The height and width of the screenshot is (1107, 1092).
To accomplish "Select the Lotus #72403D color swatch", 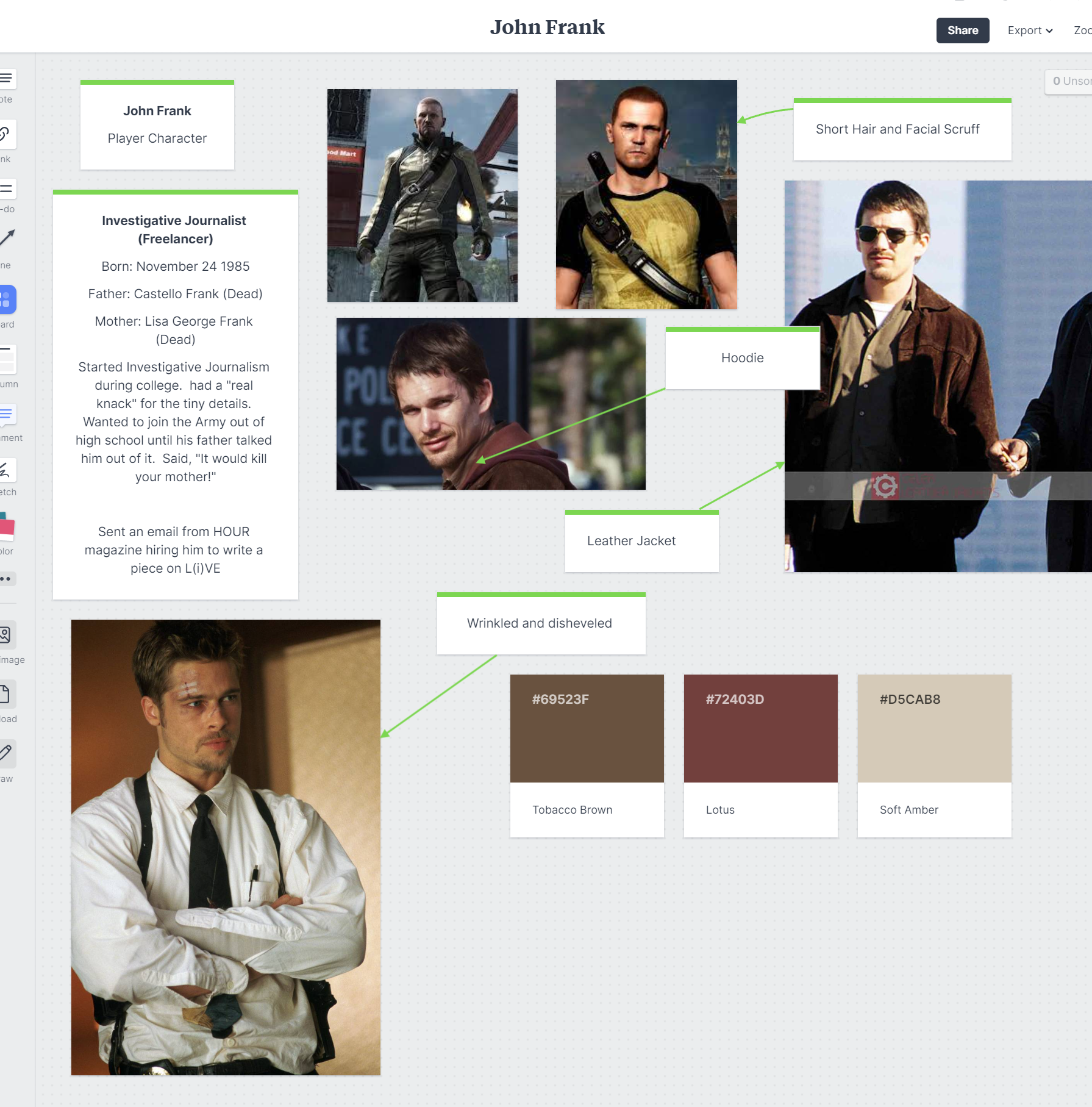I will pos(760,728).
